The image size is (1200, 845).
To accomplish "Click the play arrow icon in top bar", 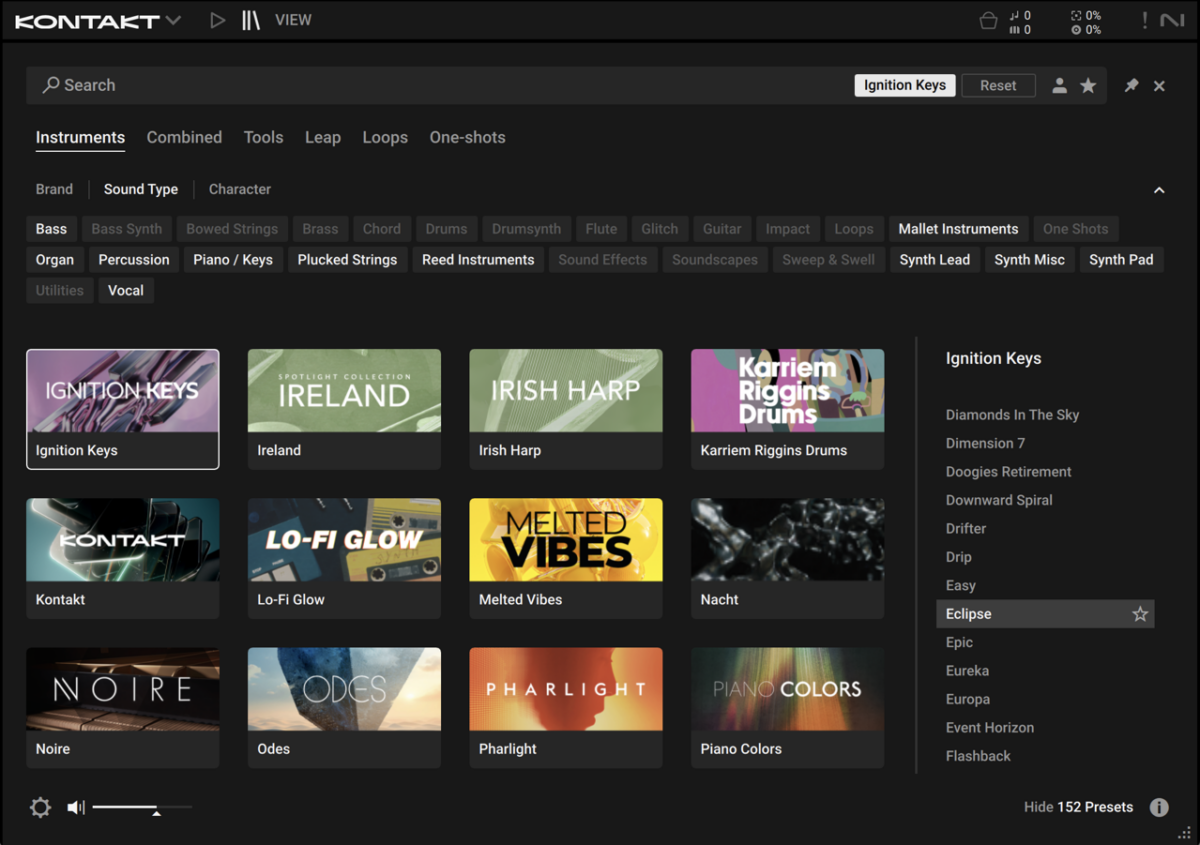I will 218,20.
